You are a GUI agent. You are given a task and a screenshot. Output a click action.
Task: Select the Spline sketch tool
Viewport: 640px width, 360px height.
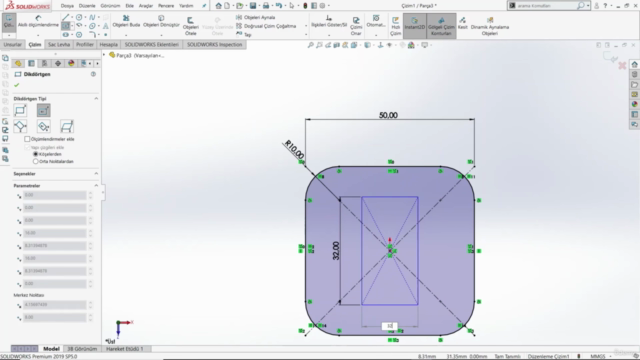[x=92, y=17]
